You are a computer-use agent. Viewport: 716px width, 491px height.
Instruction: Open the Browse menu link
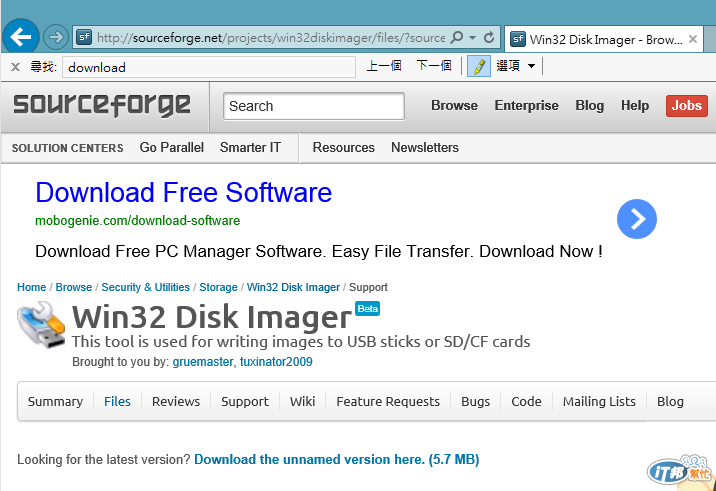click(x=454, y=106)
